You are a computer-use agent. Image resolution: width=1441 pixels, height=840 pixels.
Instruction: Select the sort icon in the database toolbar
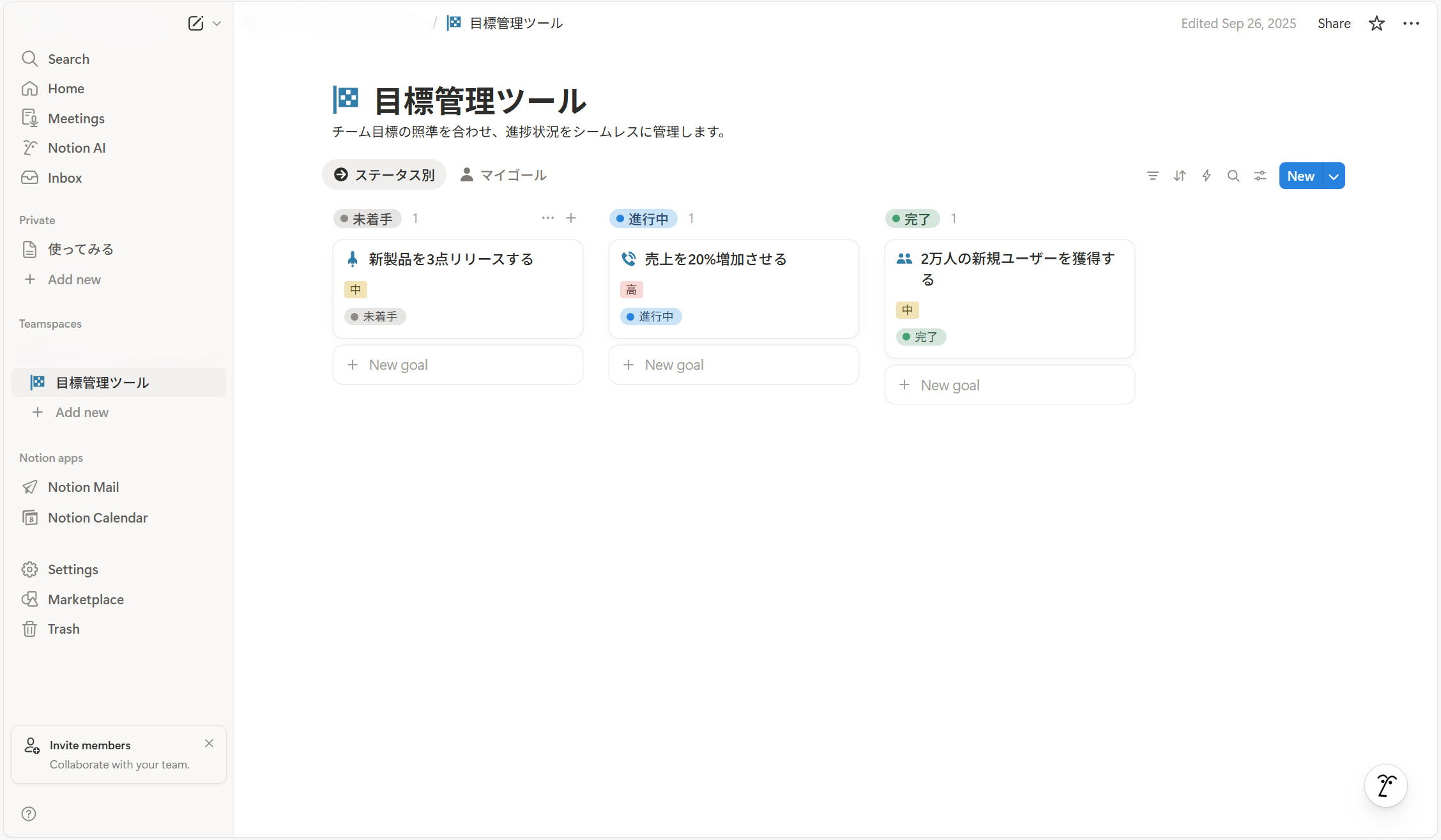1179,175
